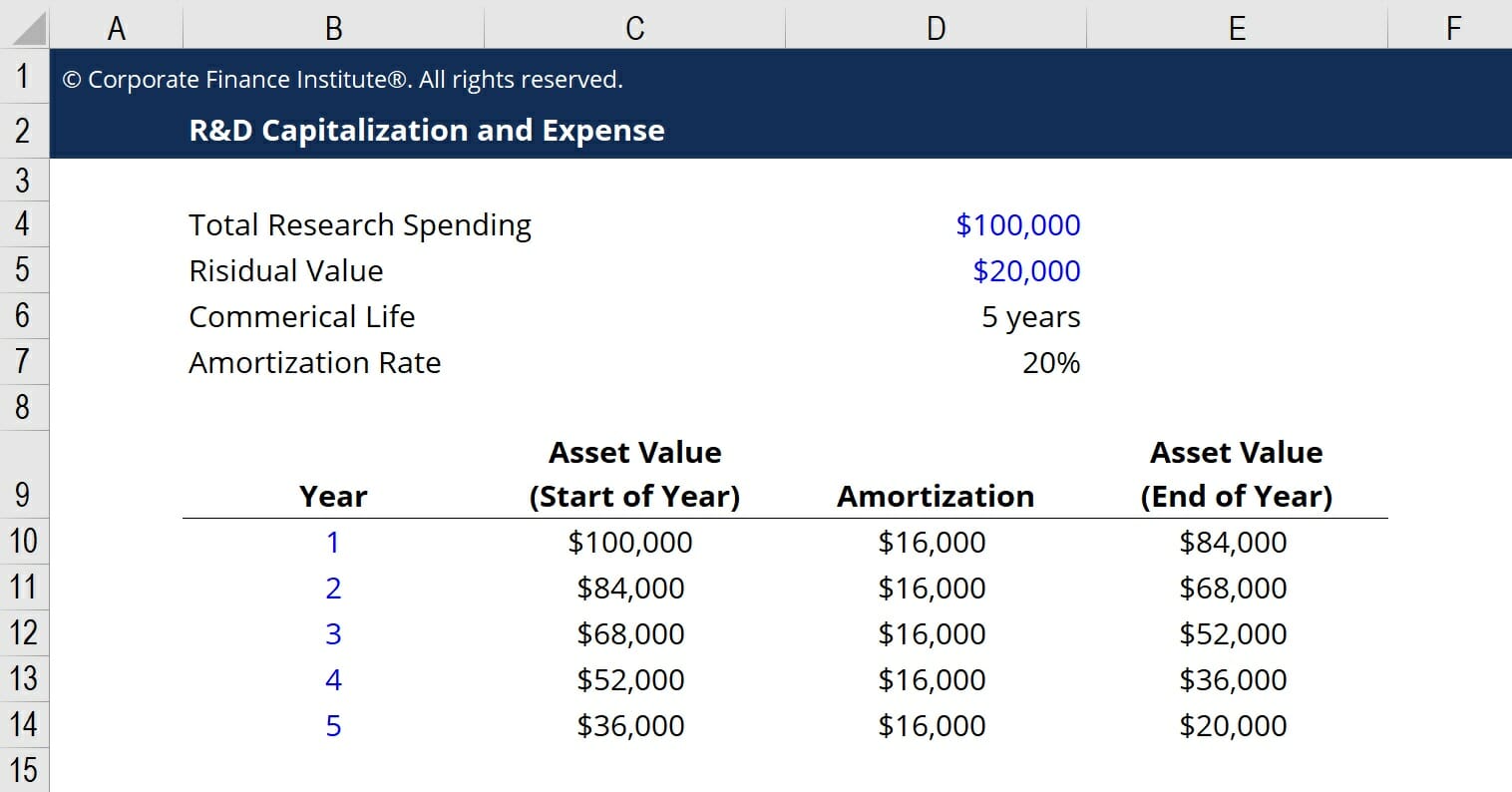Select column F header
Viewport: 1512px width, 792px height.
1451,27
